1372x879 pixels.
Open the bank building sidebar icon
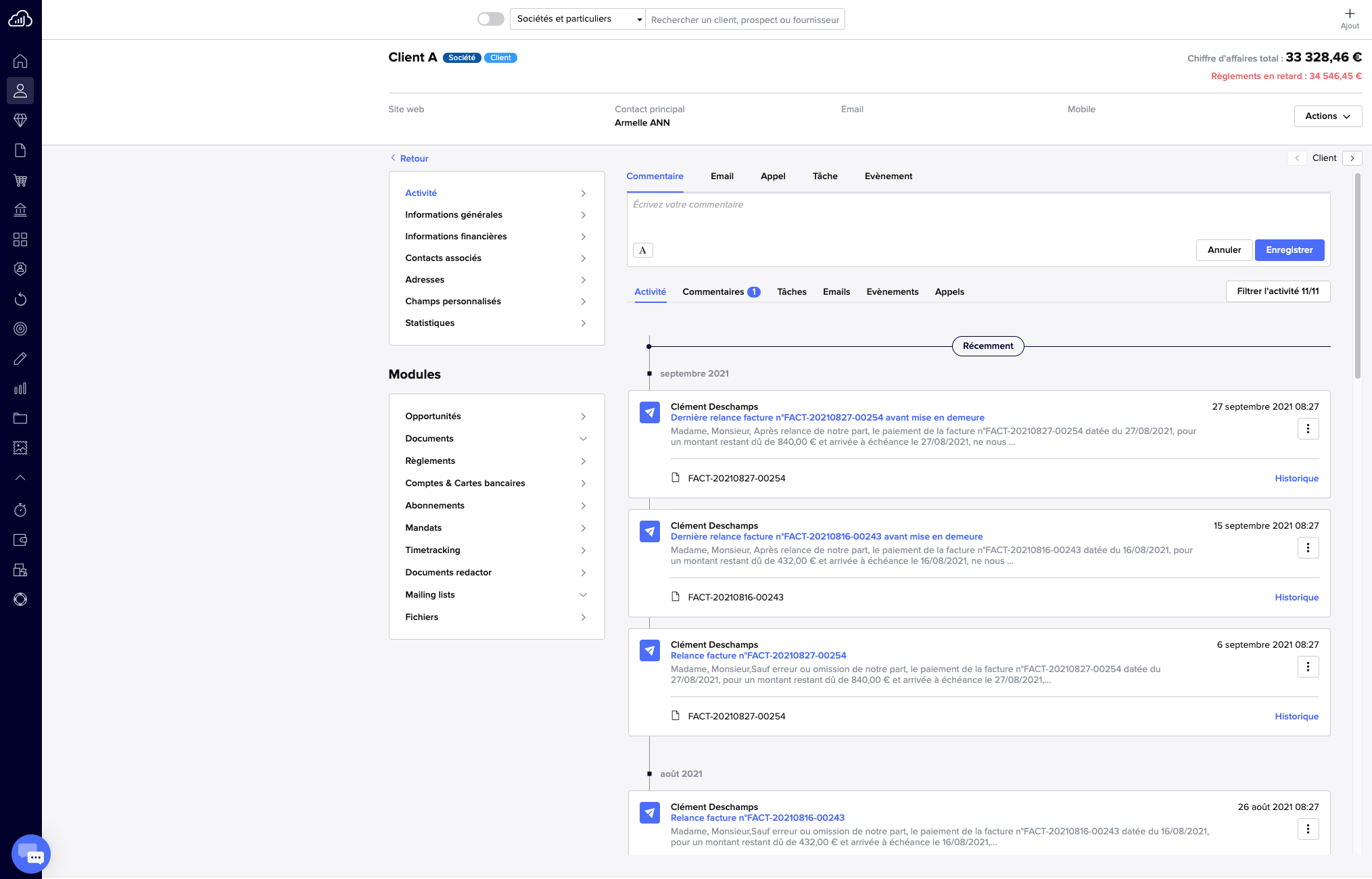pos(20,210)
